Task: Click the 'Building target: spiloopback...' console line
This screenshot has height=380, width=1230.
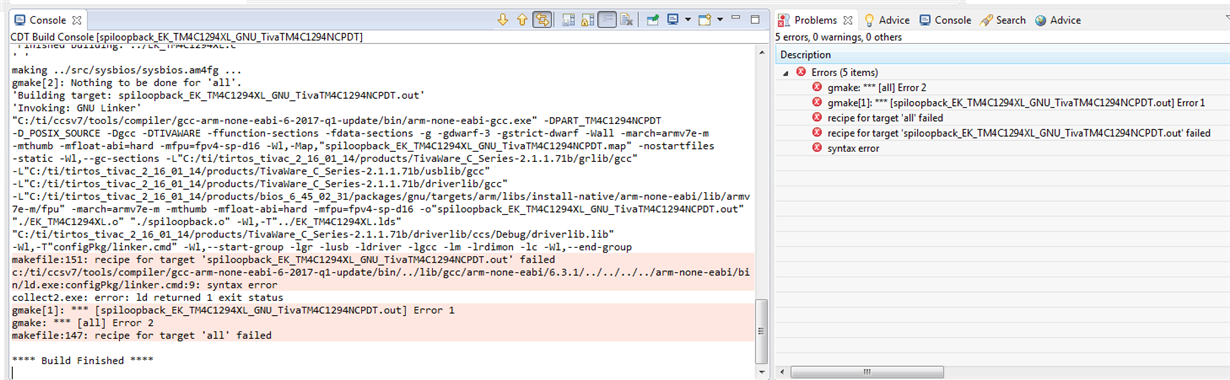Action: click(x=218, y=95)
